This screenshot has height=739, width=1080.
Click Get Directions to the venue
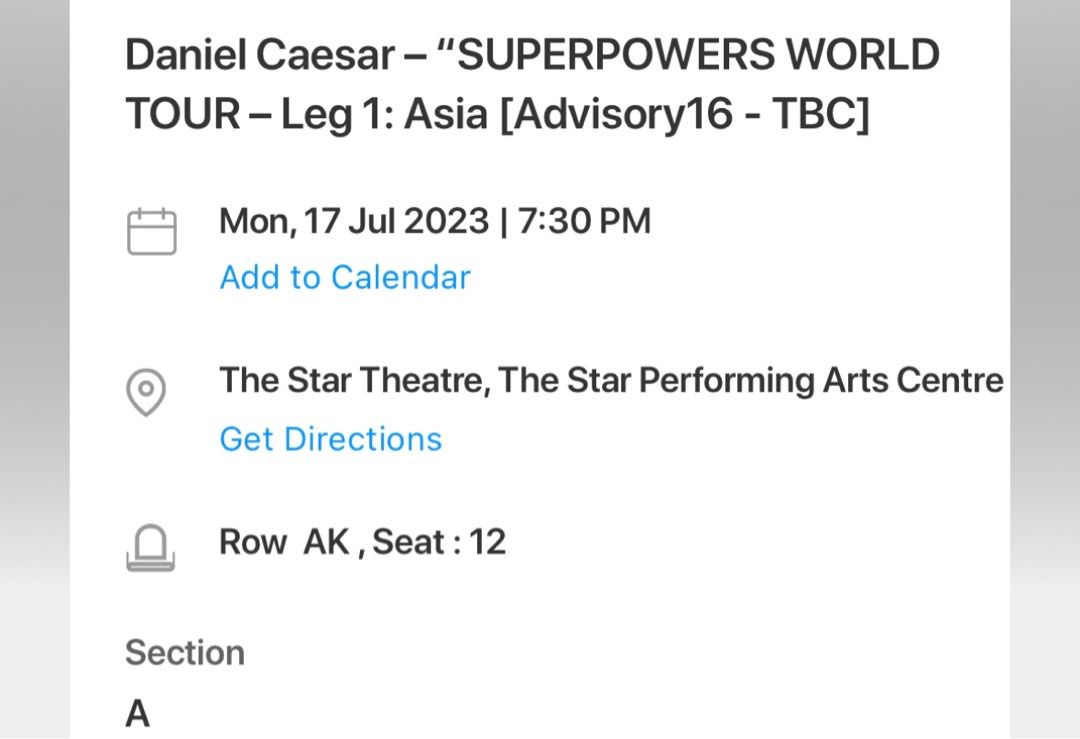tap(330, 438)
